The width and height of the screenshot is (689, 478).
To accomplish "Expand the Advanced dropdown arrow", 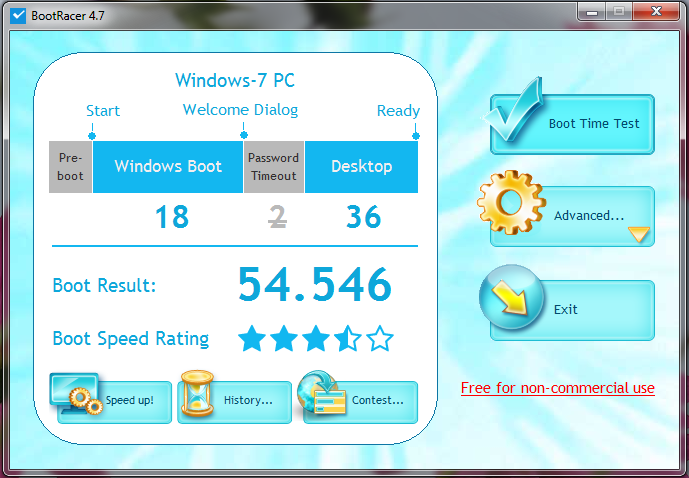I will [x=639, y=234].
